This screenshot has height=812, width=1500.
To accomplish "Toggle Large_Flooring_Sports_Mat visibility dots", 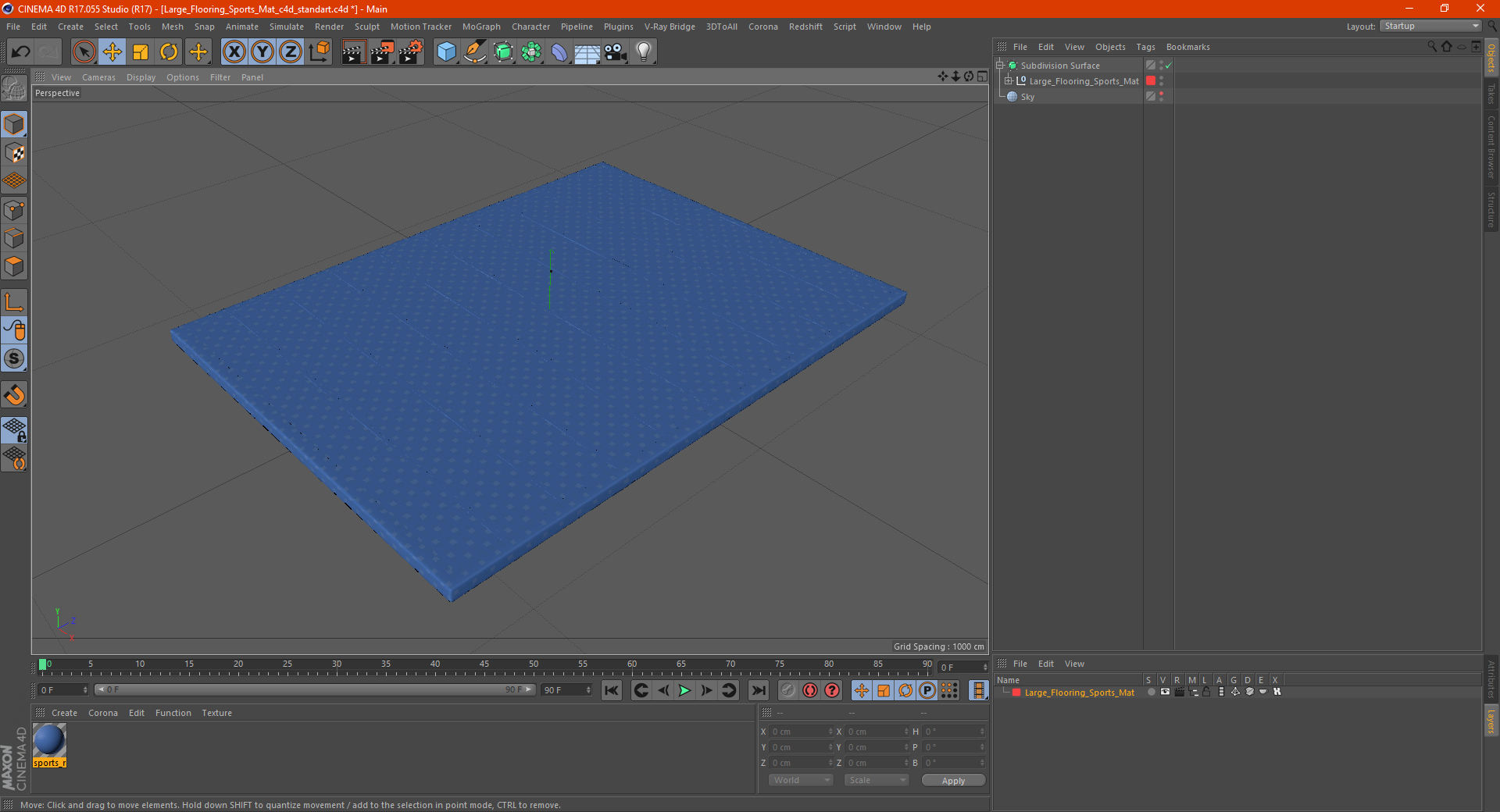I will pos(1162,81).
